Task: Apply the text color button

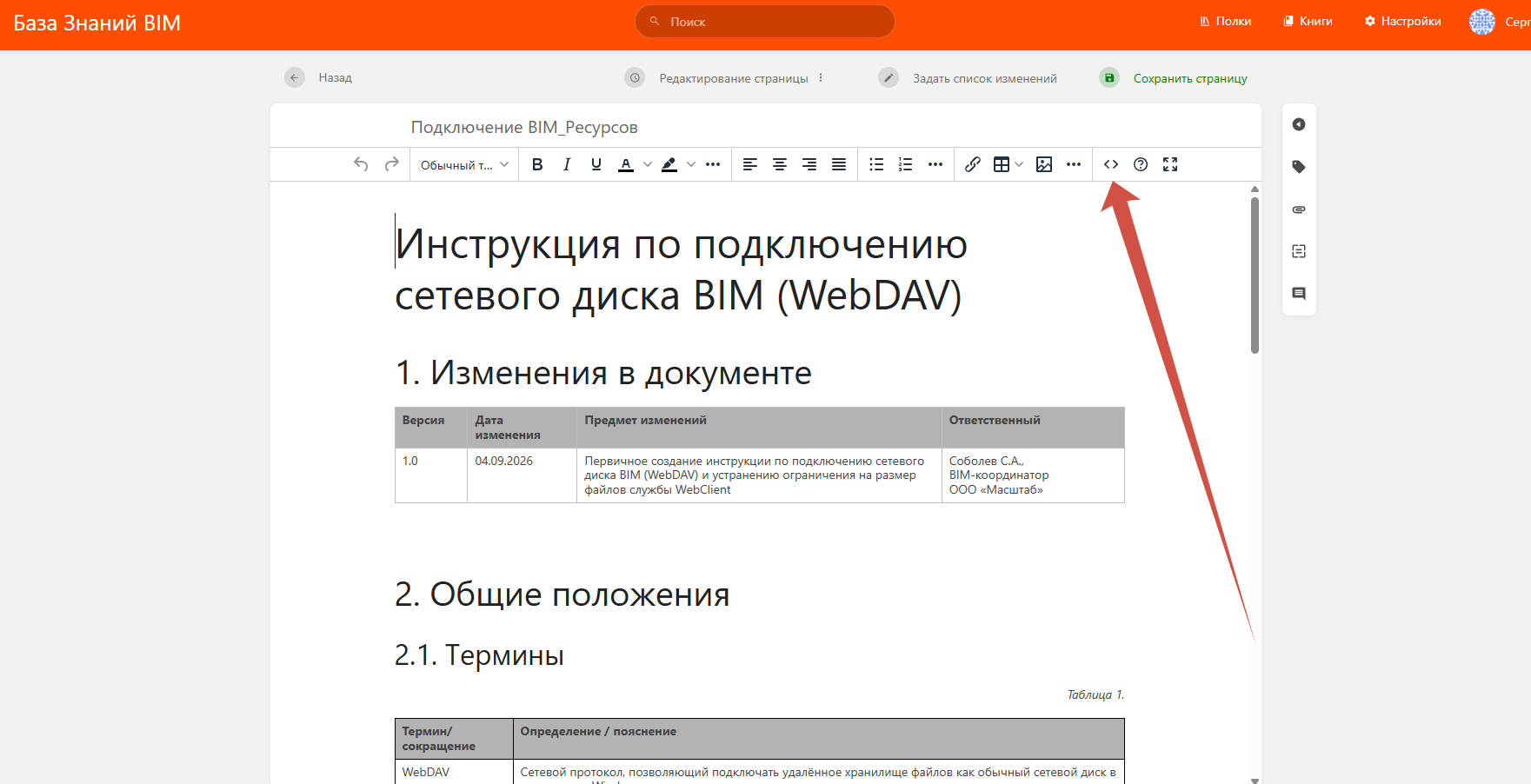Action: coord(626,164)
